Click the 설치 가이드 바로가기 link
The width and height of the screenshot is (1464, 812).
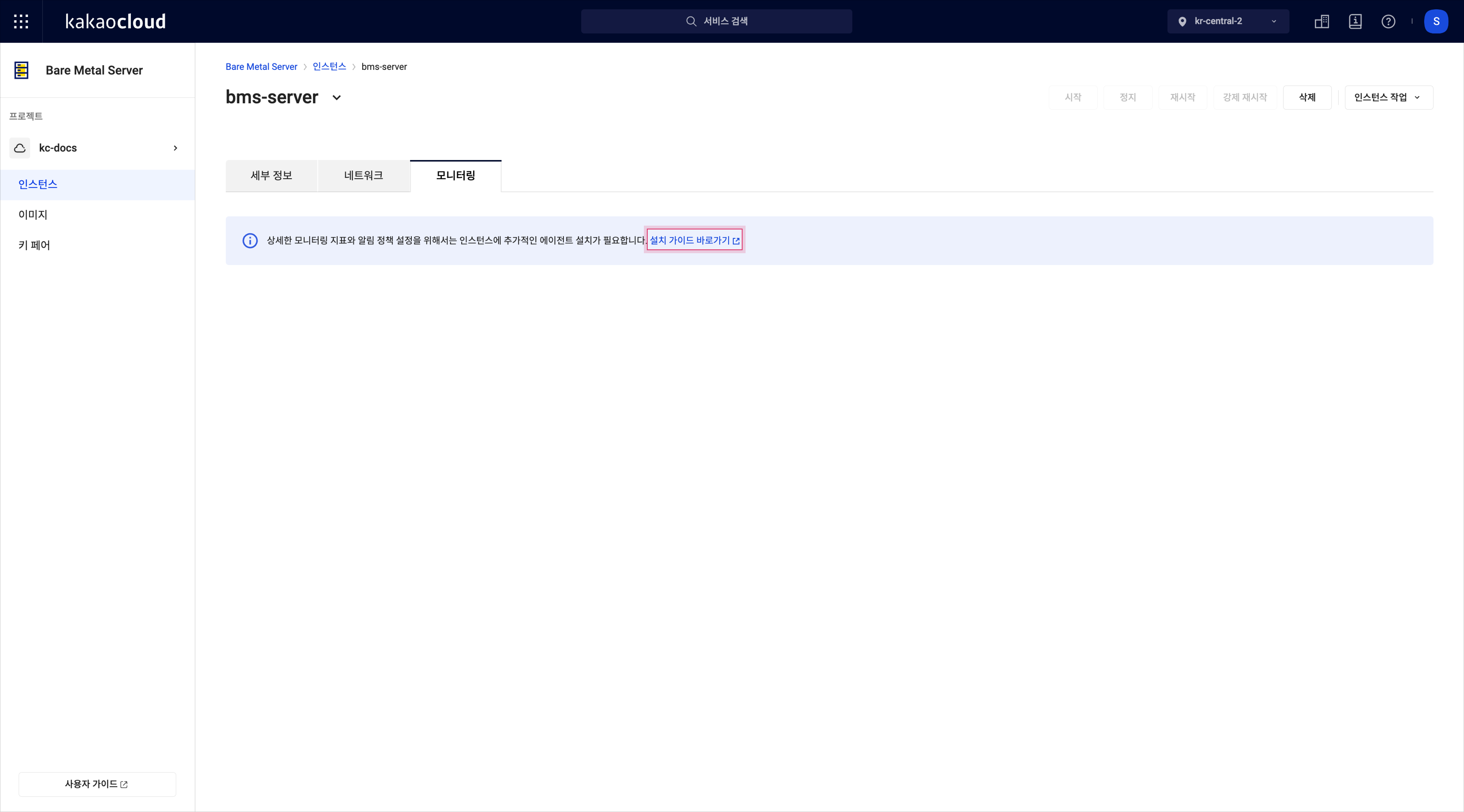[x=694, y=240]
